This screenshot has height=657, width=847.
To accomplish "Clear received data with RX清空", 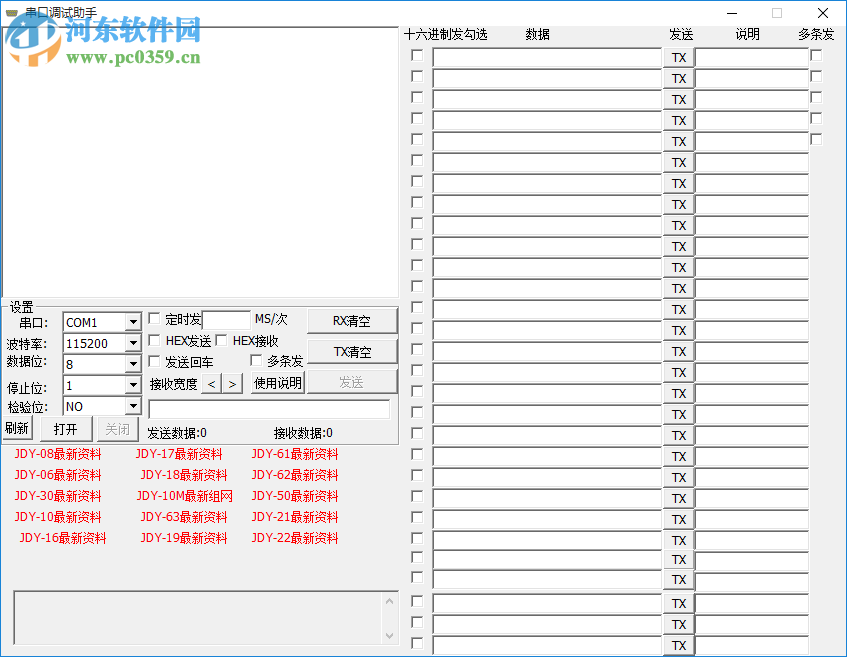I will pyautogui.click(x=352, y=320).
